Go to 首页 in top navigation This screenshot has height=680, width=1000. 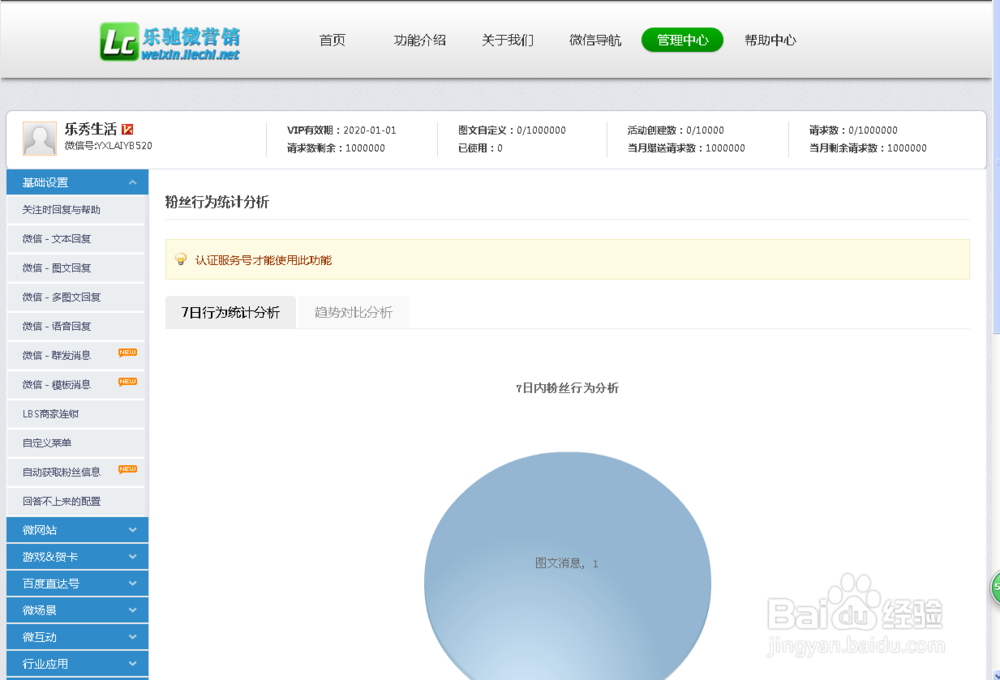click(x=332, y=40)
